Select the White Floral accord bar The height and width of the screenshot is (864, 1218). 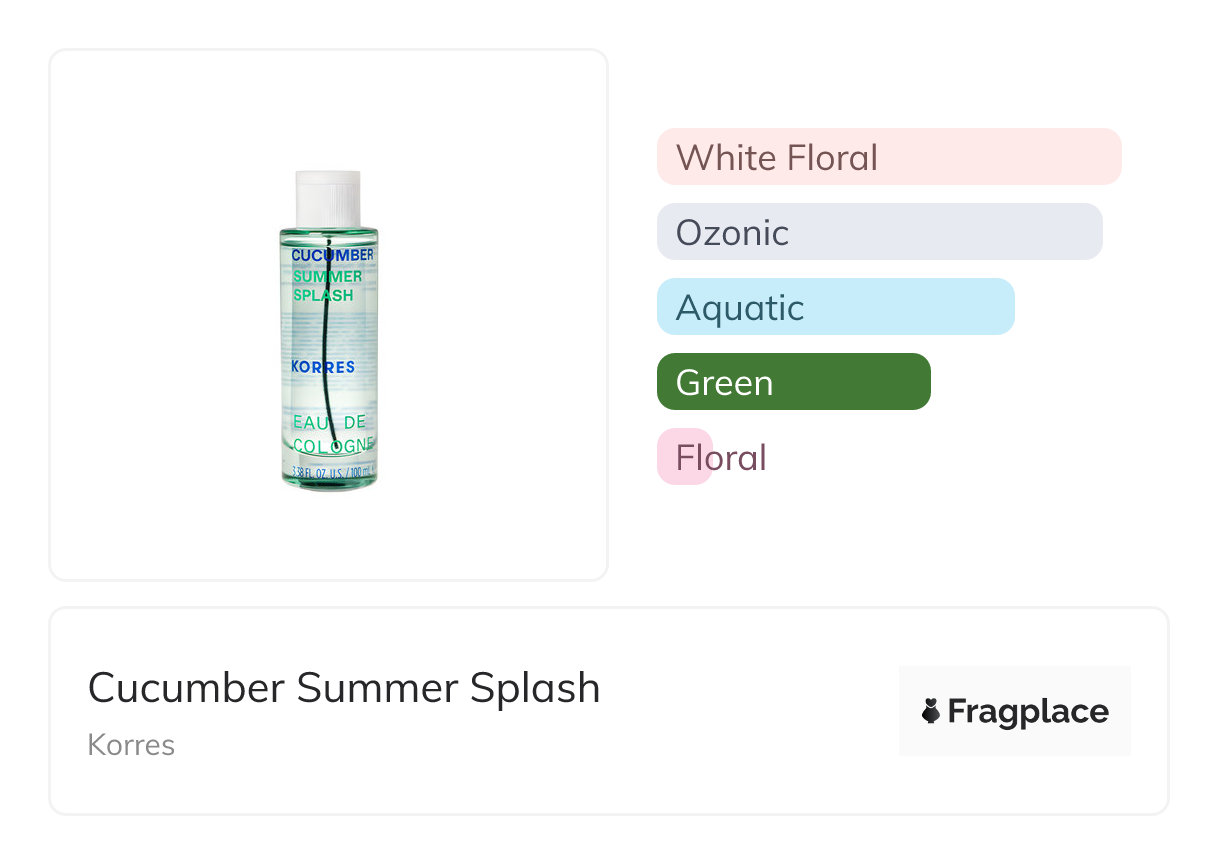tap(888, 157)
